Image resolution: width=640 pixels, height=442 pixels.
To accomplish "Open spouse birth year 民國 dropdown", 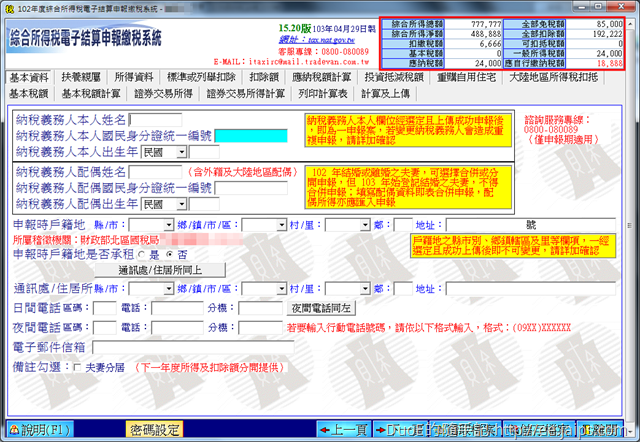I will pyautogui.click(x=181, y=204).
